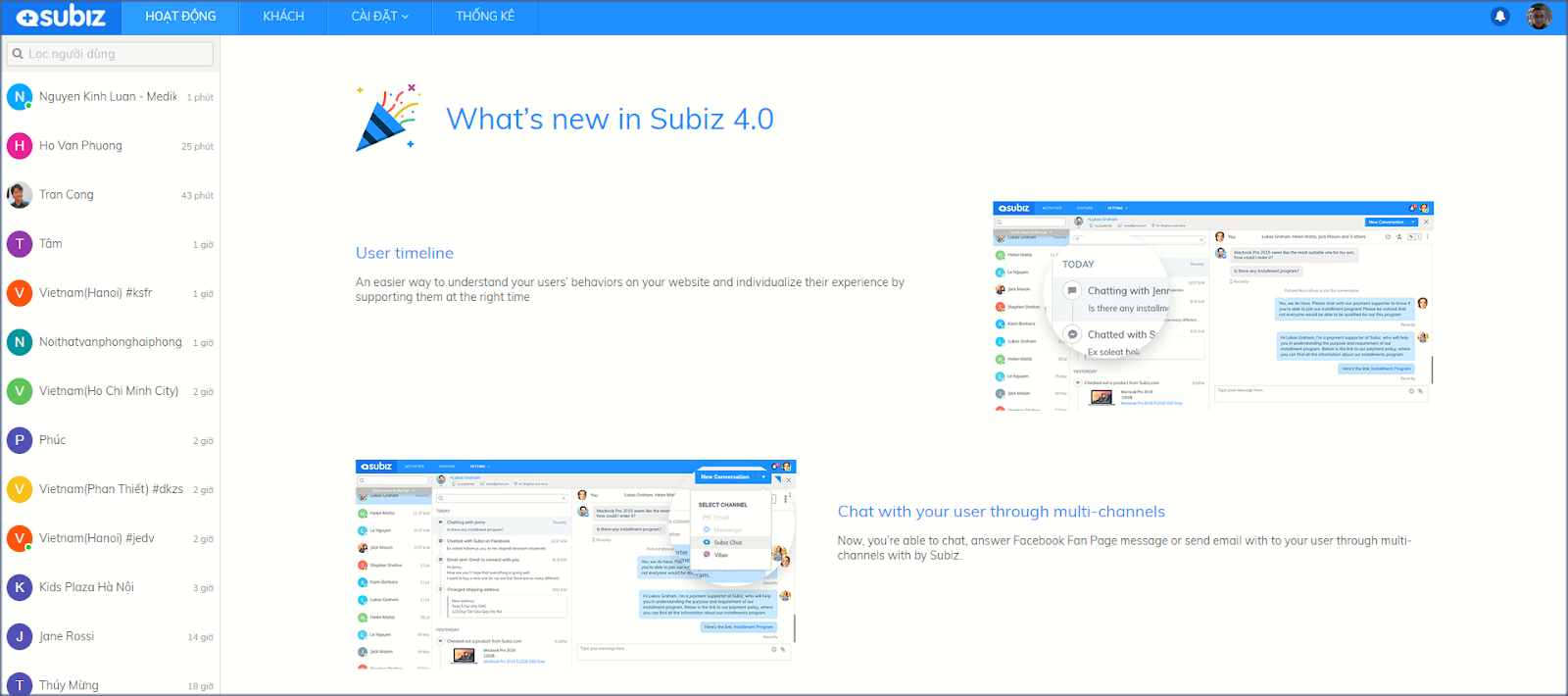Open conversation with Ho Van Phuong

pos(110,146)
